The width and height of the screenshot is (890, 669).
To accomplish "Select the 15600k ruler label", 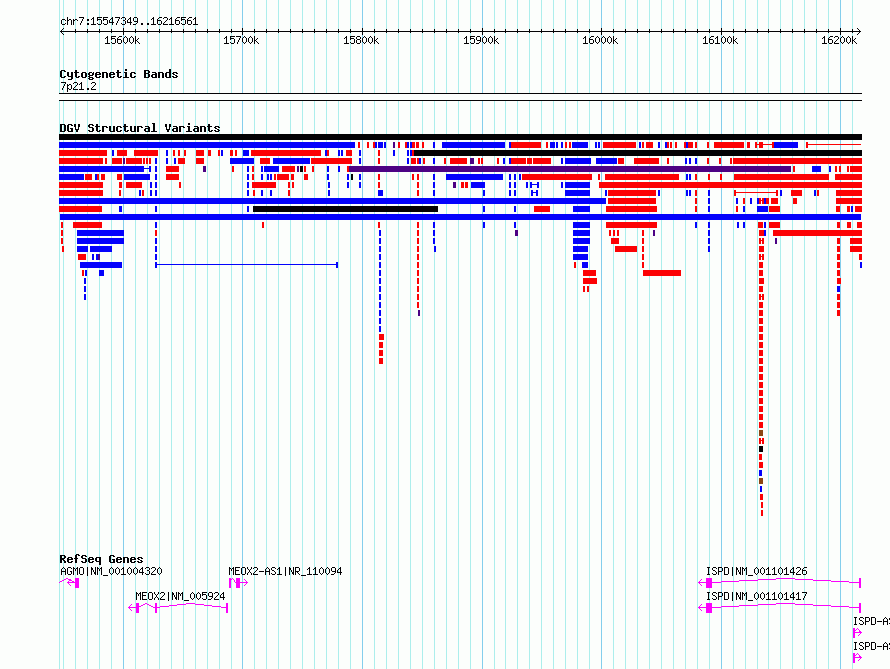I will [x=122, y=40].
